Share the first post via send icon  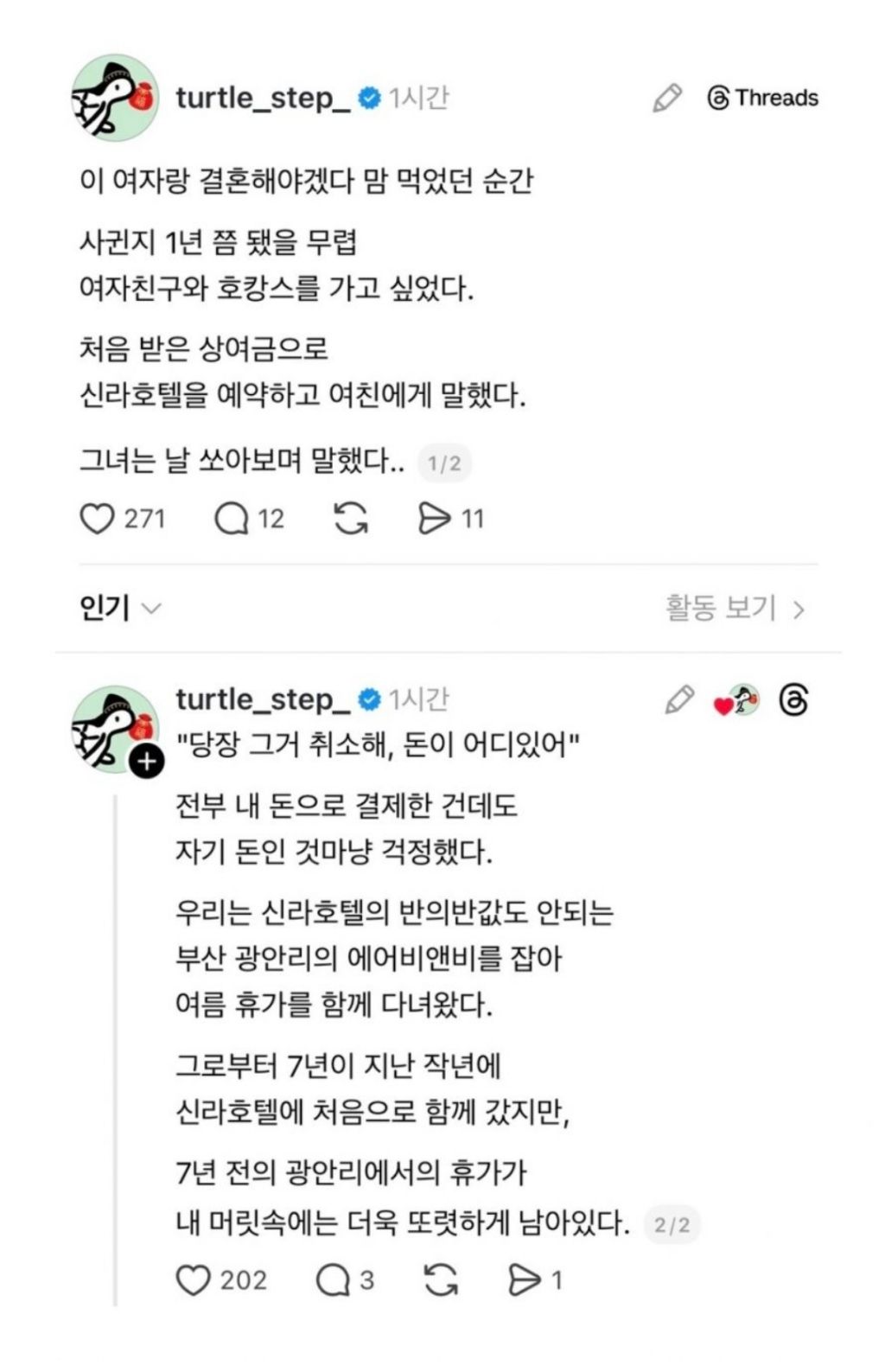[434, 519]
